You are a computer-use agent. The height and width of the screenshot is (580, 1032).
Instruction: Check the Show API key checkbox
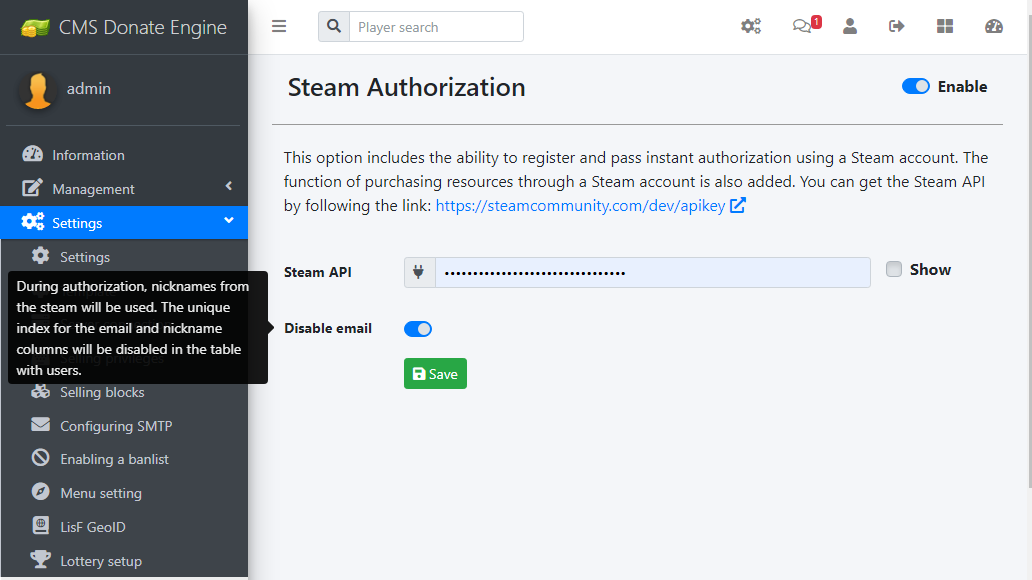tap(894, 269)
